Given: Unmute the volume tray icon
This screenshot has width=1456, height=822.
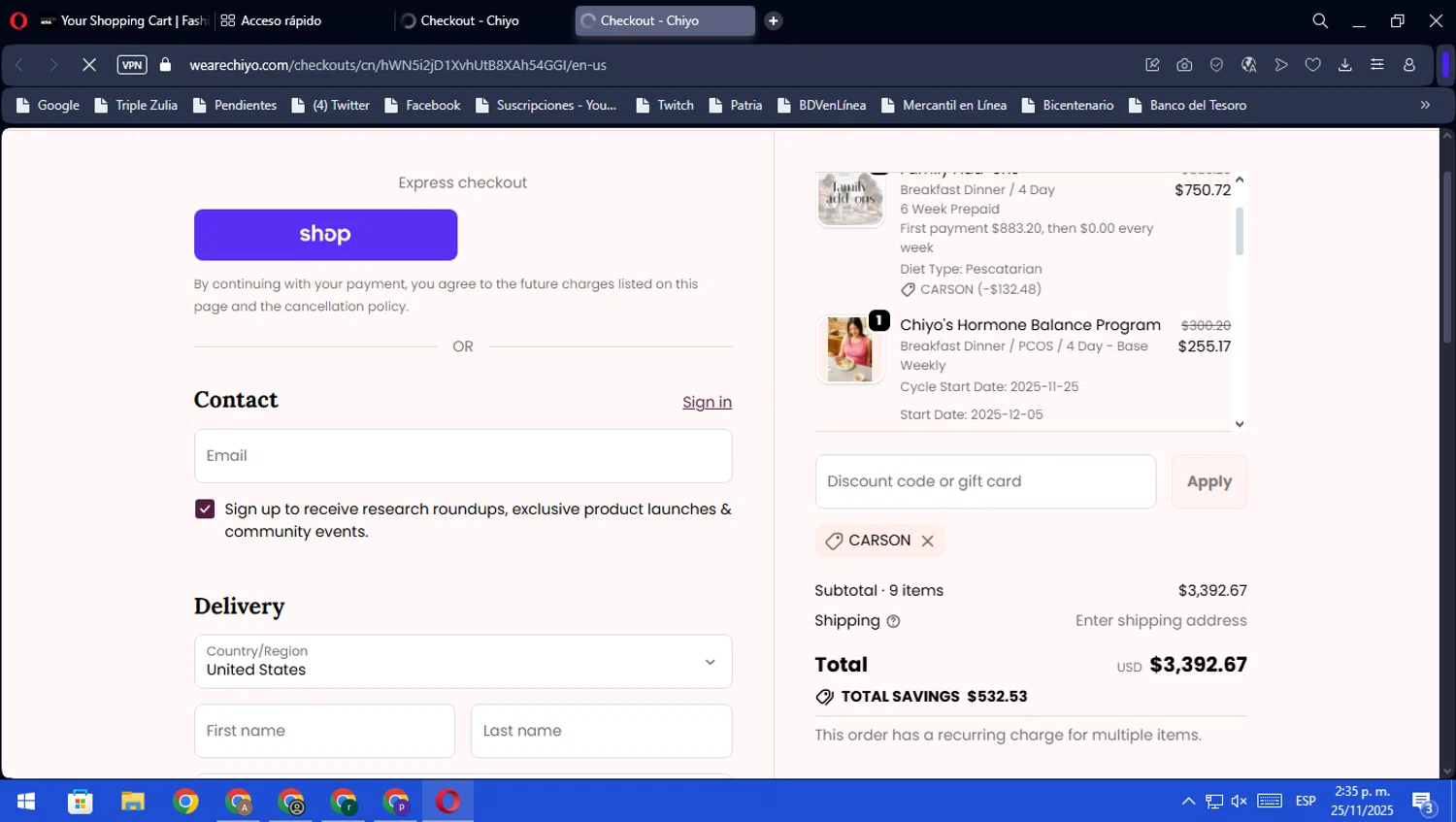Looking at the screenshot, I should [x=1240, y=802].
